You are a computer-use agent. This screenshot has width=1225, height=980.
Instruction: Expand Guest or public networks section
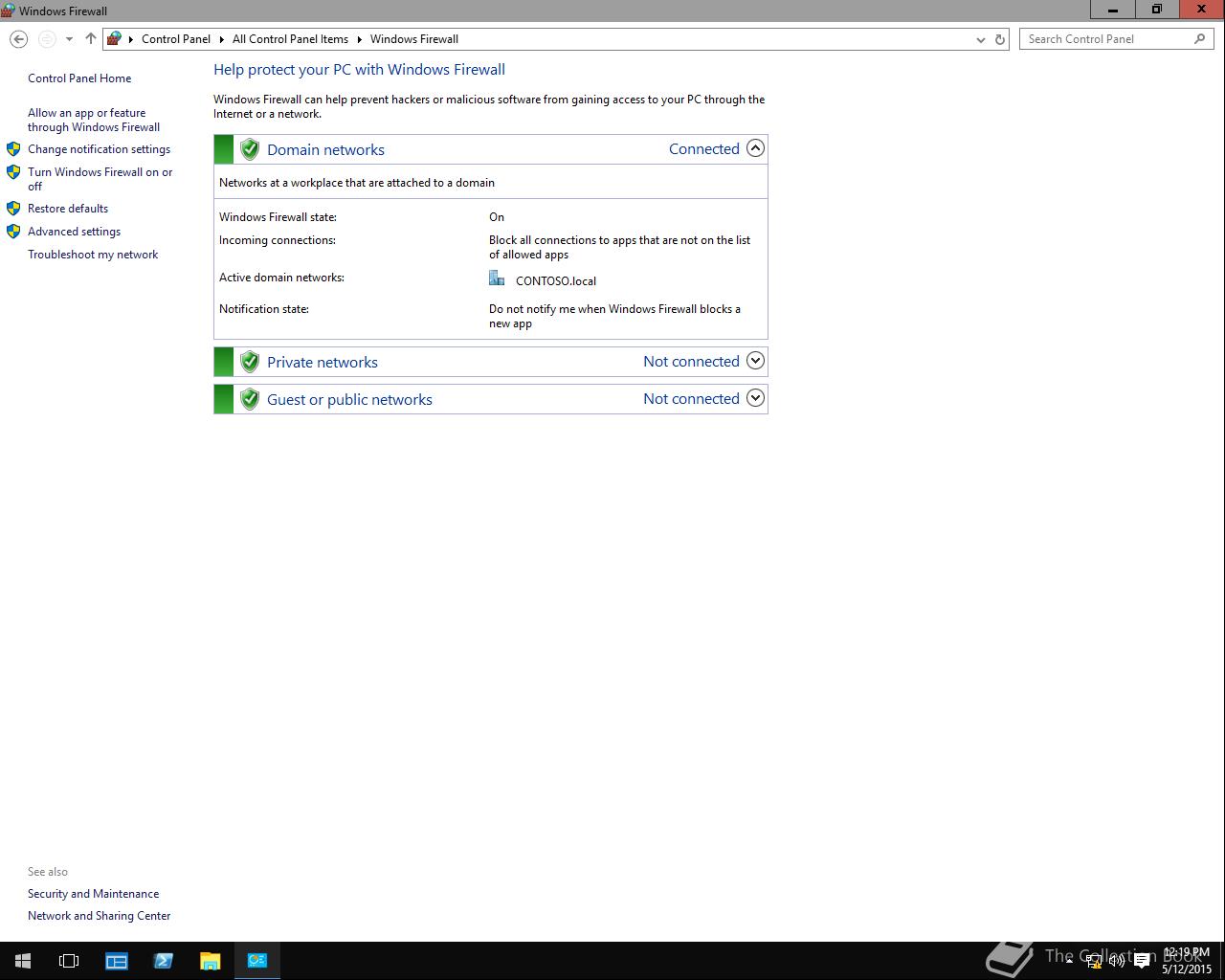pyautogui.click(x=755, y=398)
